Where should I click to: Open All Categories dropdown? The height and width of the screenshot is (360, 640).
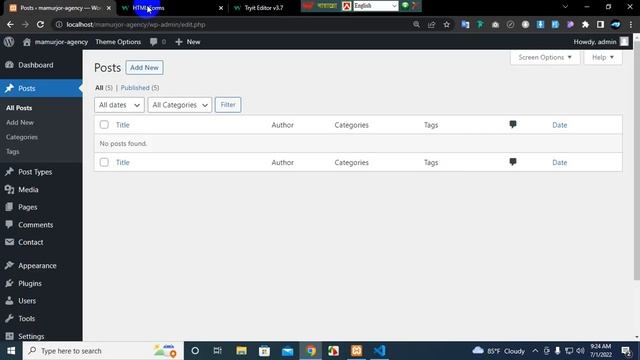(180, 105)
